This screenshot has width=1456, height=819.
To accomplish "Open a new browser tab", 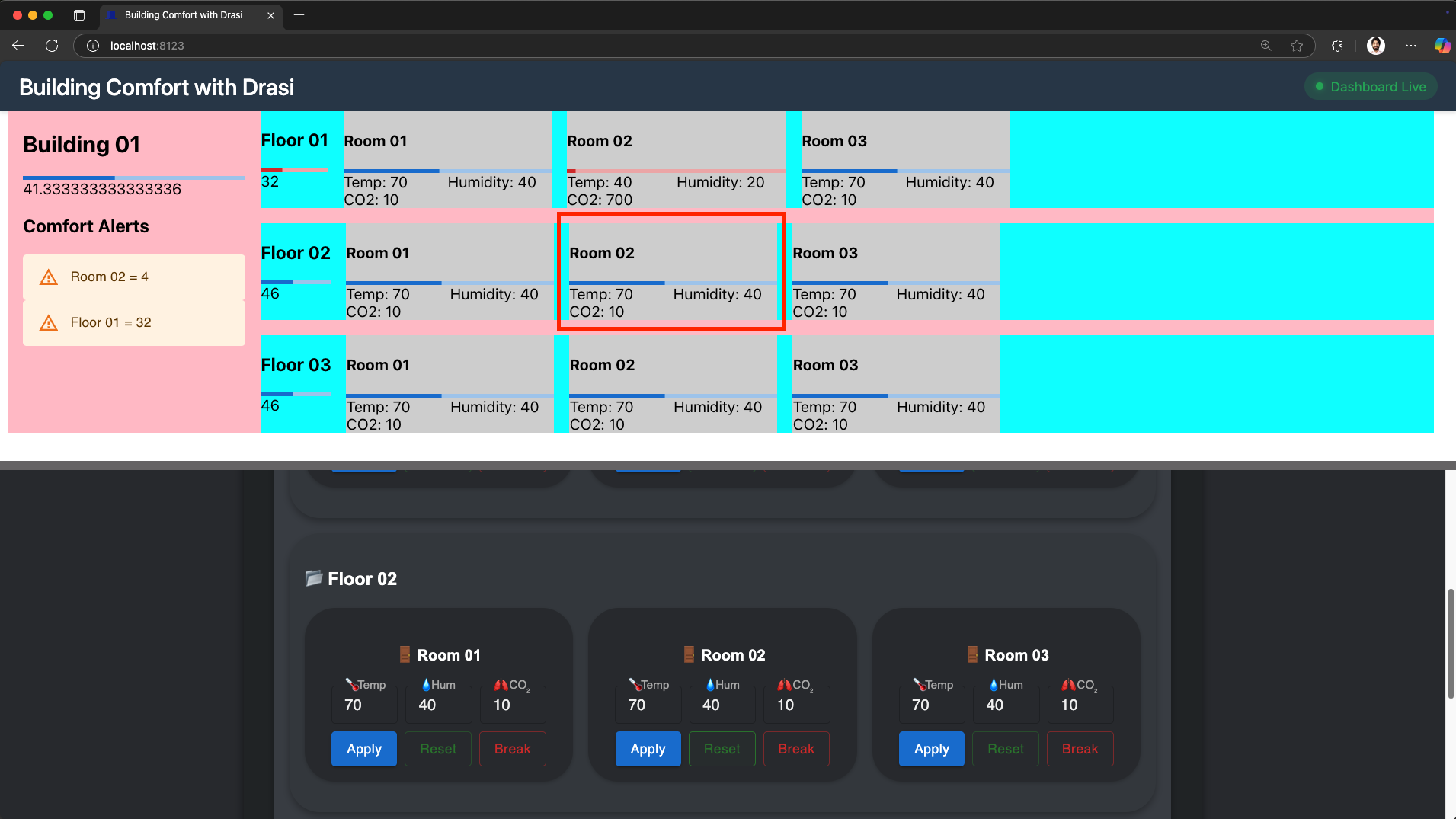I will tap(299, 14).
